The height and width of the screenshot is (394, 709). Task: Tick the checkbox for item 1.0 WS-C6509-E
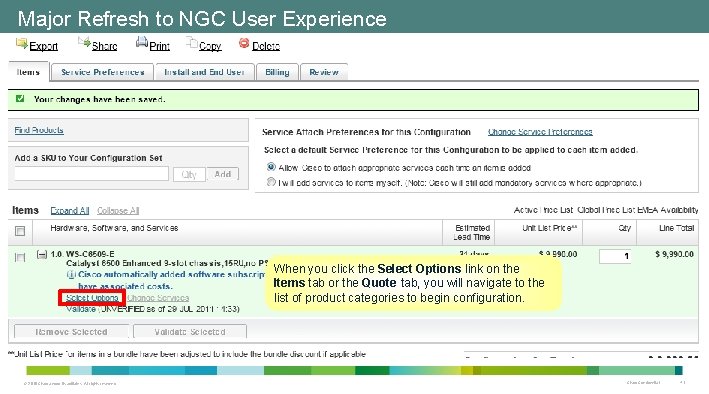pos(20,257)
